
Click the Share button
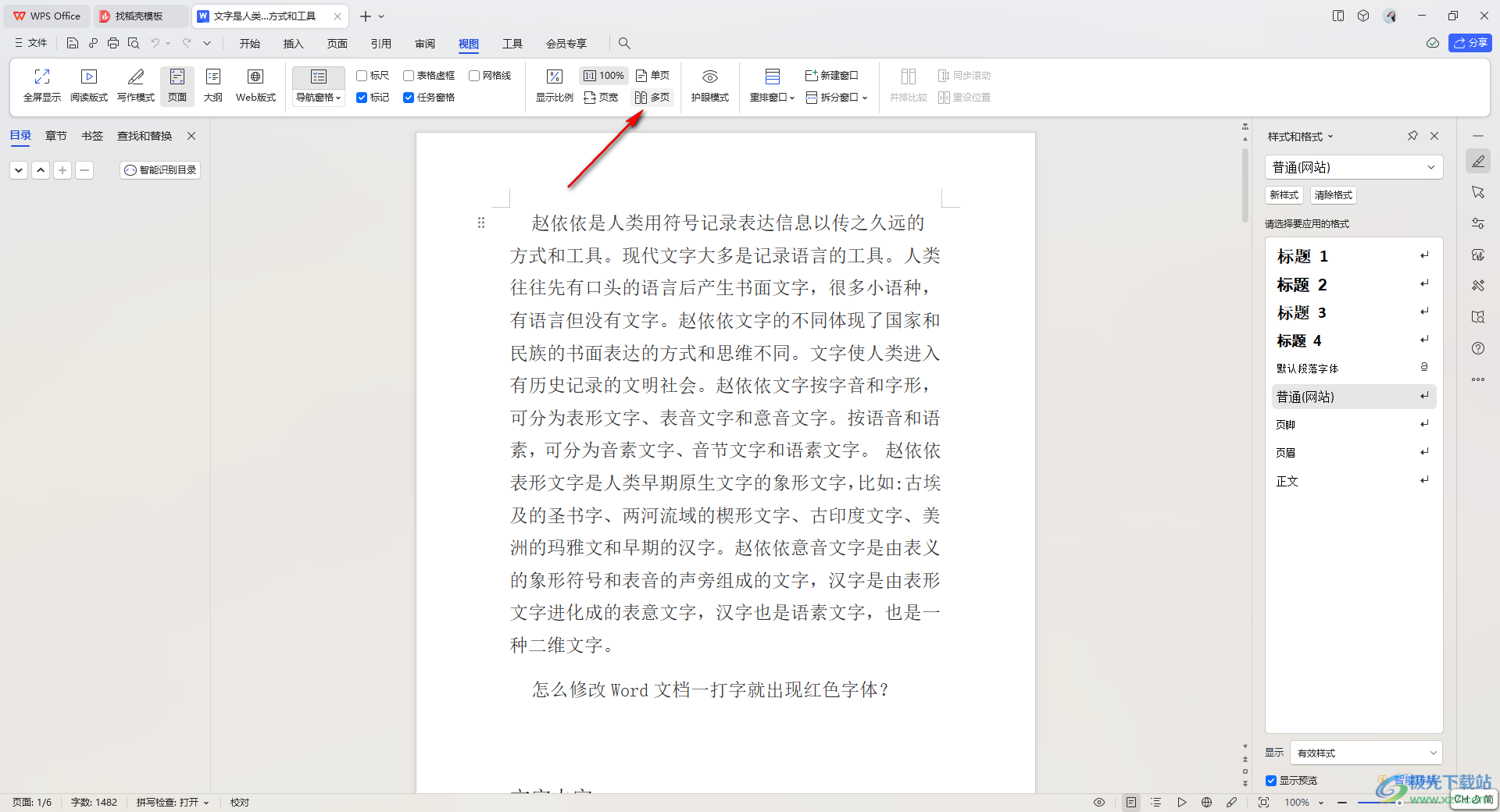coord(1470,43)
